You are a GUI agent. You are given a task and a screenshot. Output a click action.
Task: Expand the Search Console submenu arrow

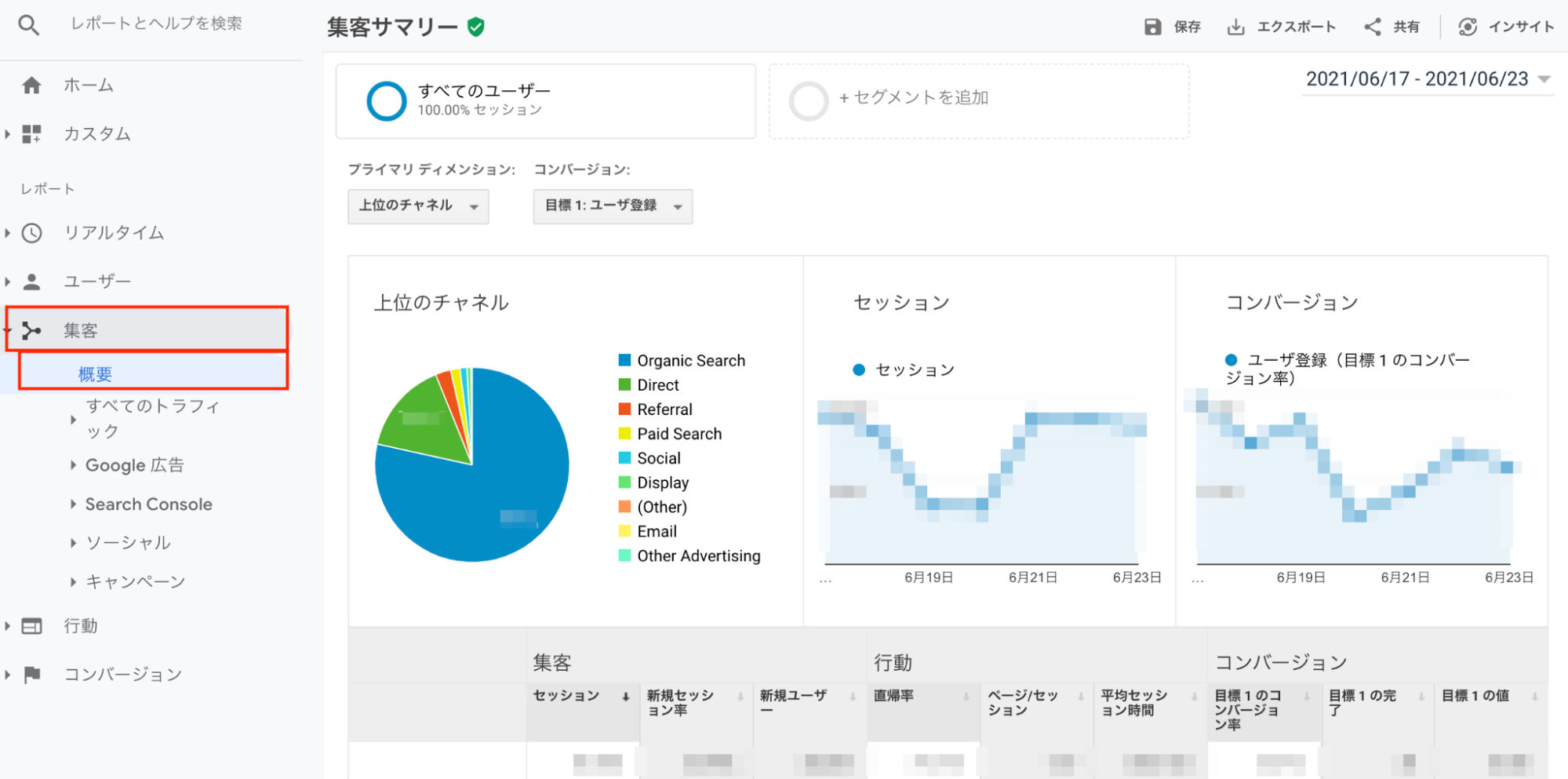click(x=73, y=504)
